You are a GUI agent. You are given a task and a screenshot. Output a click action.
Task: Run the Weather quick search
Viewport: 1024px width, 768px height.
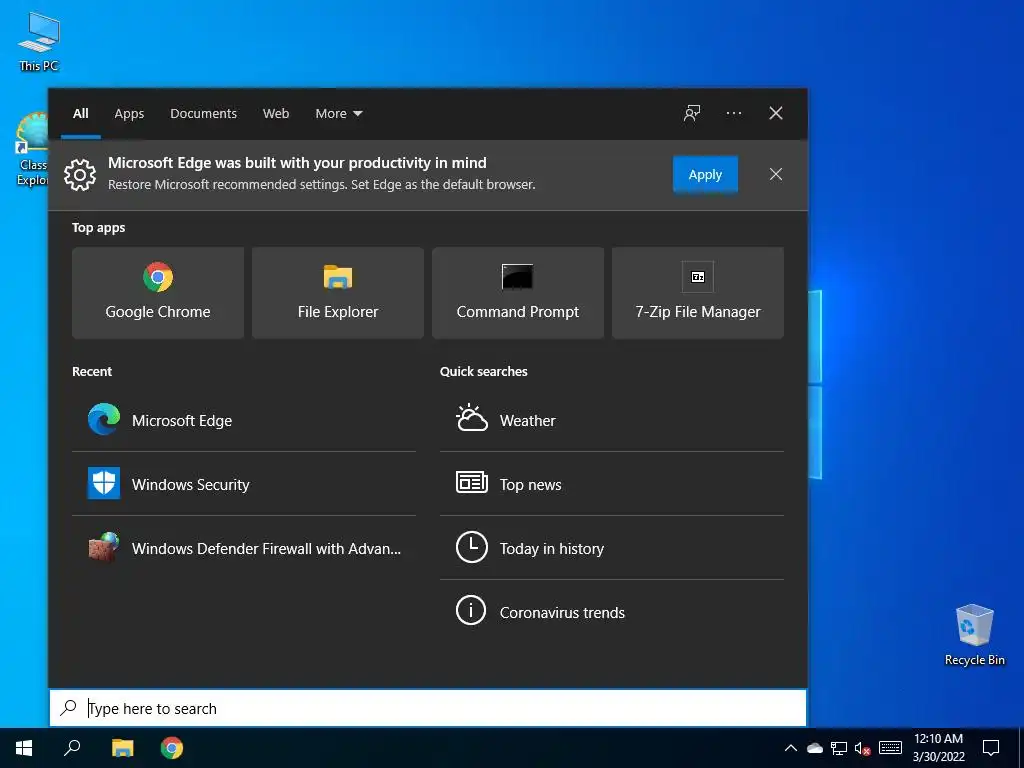(612, 420)
